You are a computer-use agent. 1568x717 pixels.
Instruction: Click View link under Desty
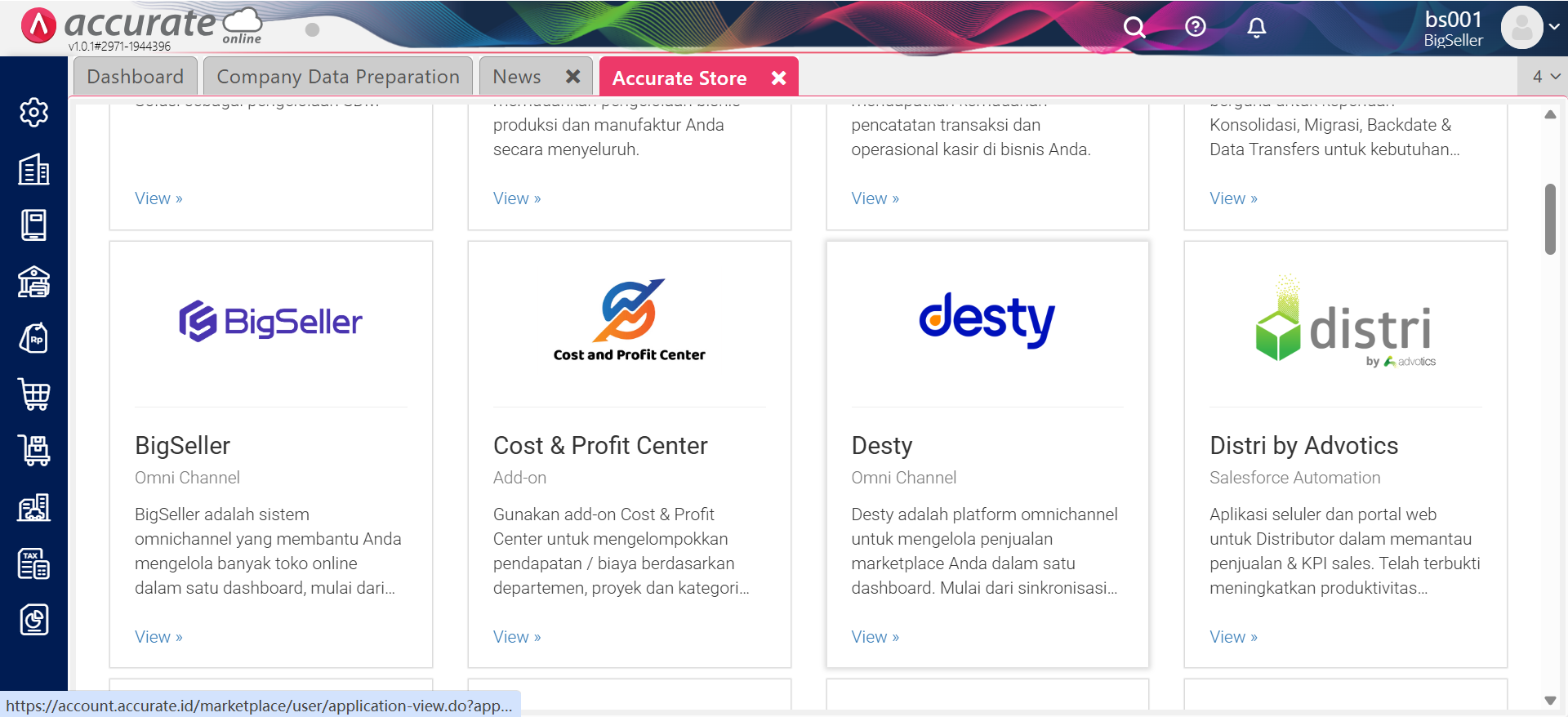875,637
